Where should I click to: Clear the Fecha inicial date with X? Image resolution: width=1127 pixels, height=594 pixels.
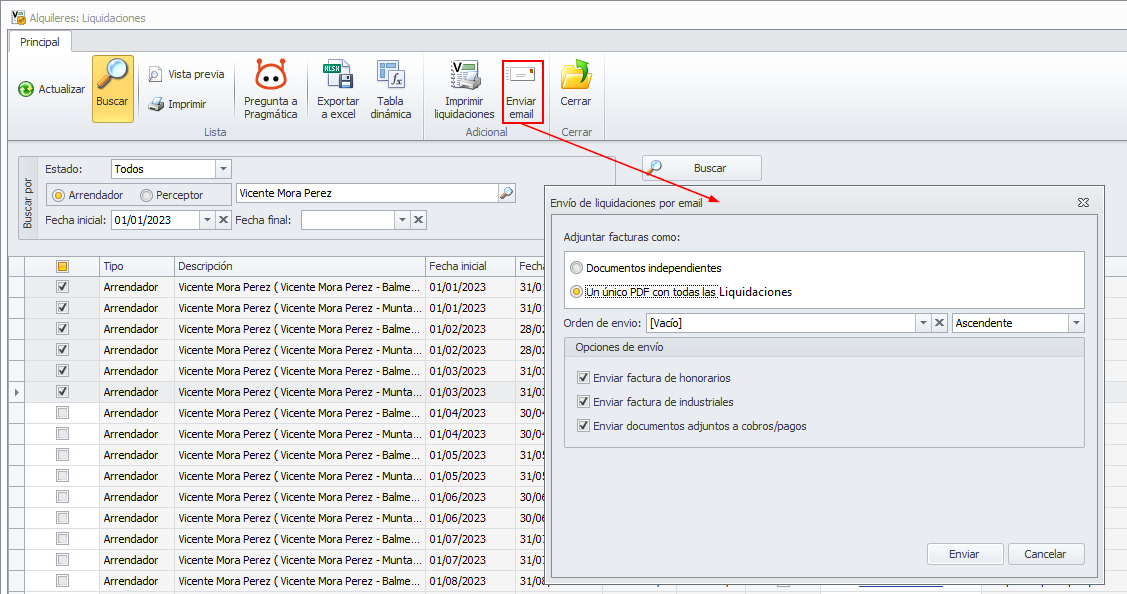pyautogui.click(x=224, y=220)
